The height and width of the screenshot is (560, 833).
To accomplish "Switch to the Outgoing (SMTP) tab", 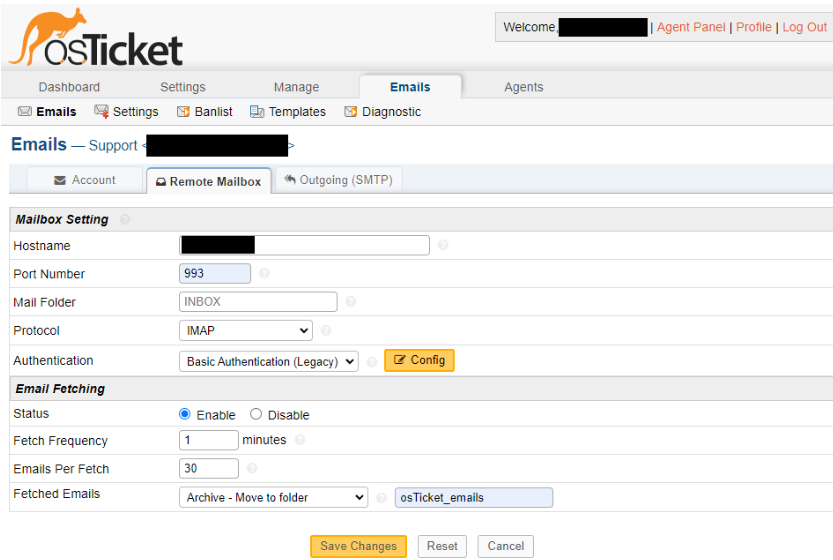I will coord(338,180).
